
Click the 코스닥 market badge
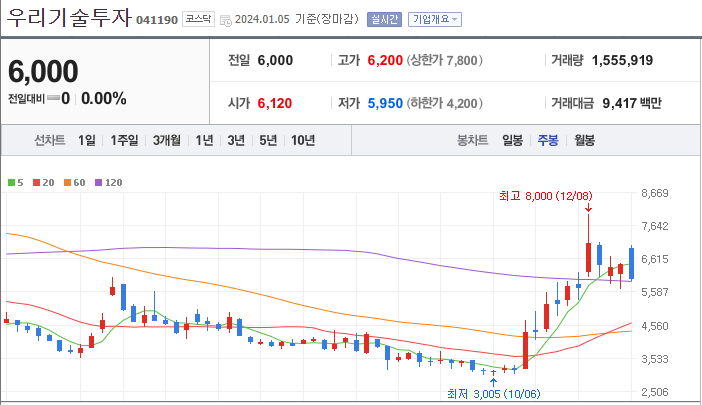coord(198,19)
